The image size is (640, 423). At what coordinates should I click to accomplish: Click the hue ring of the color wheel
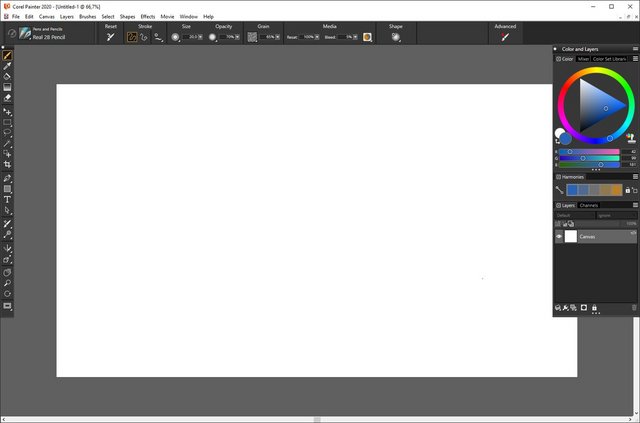[596, 71]
